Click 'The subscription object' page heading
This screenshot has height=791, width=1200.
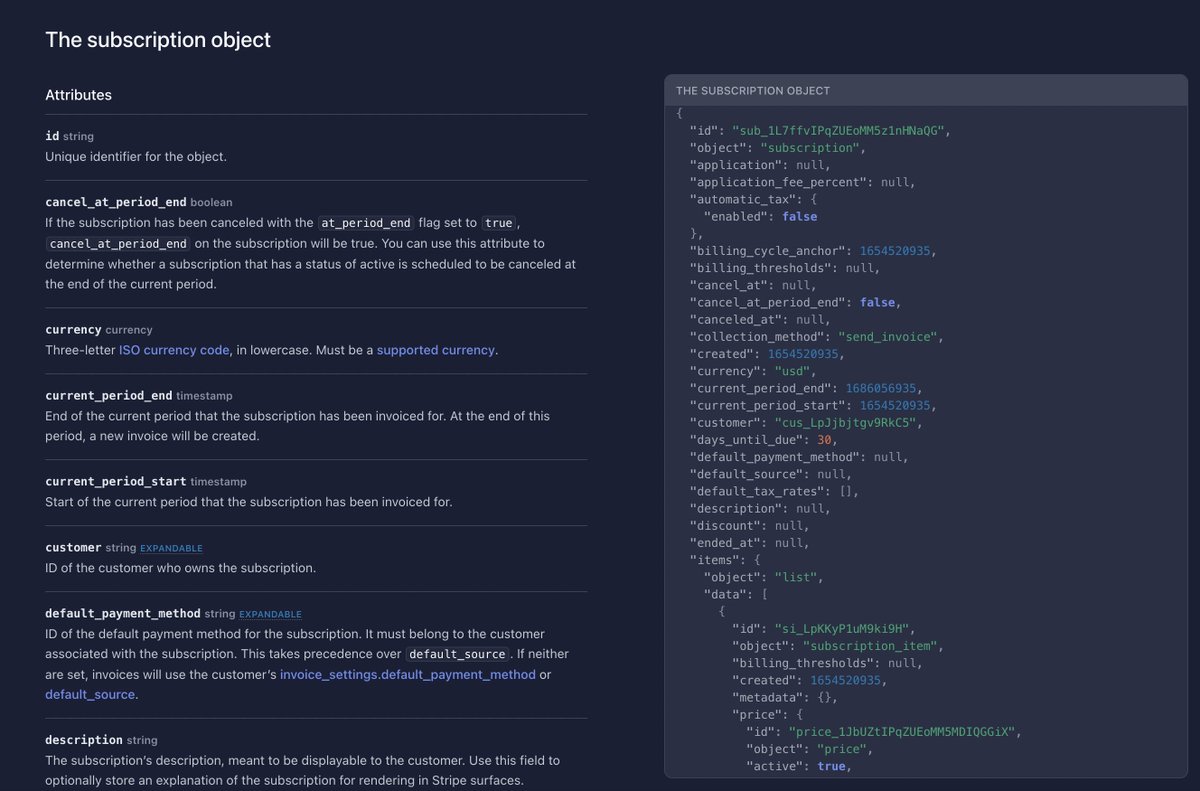click(x=158, y=40)
